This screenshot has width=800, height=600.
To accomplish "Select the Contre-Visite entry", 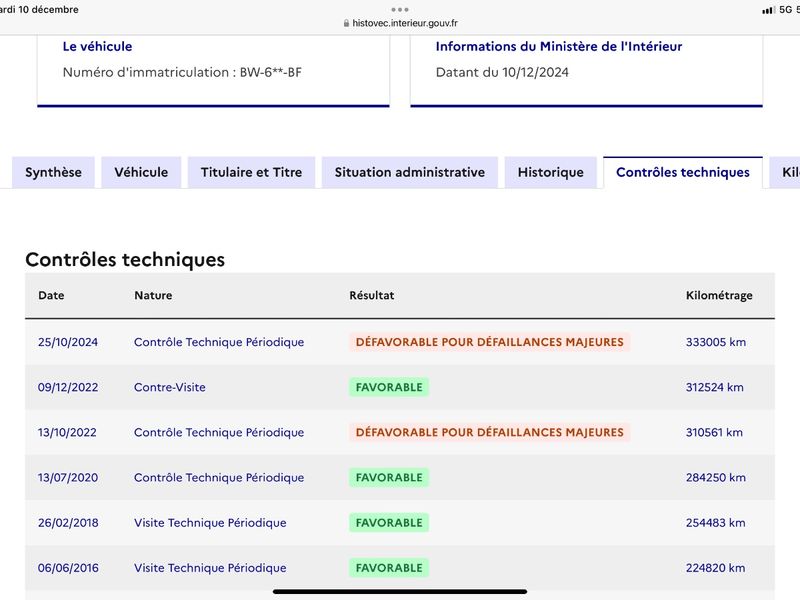I will point(170,387).
